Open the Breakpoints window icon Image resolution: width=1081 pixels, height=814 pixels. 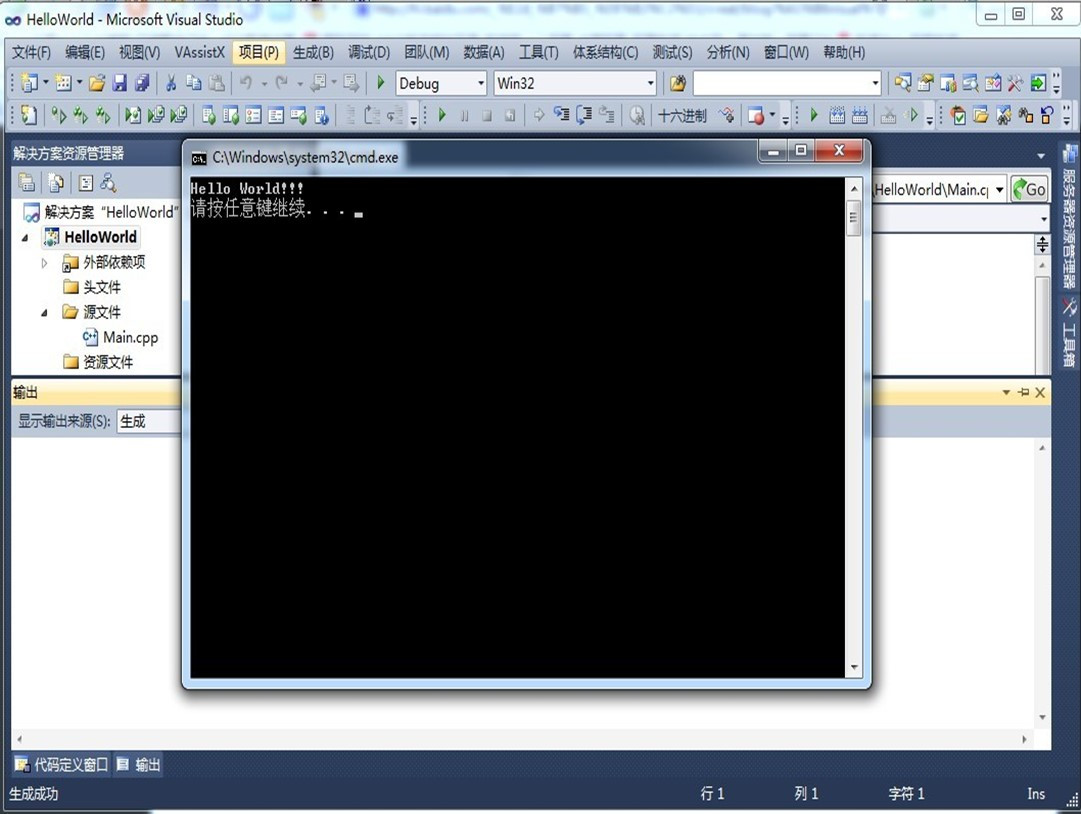tap(756, 115)
